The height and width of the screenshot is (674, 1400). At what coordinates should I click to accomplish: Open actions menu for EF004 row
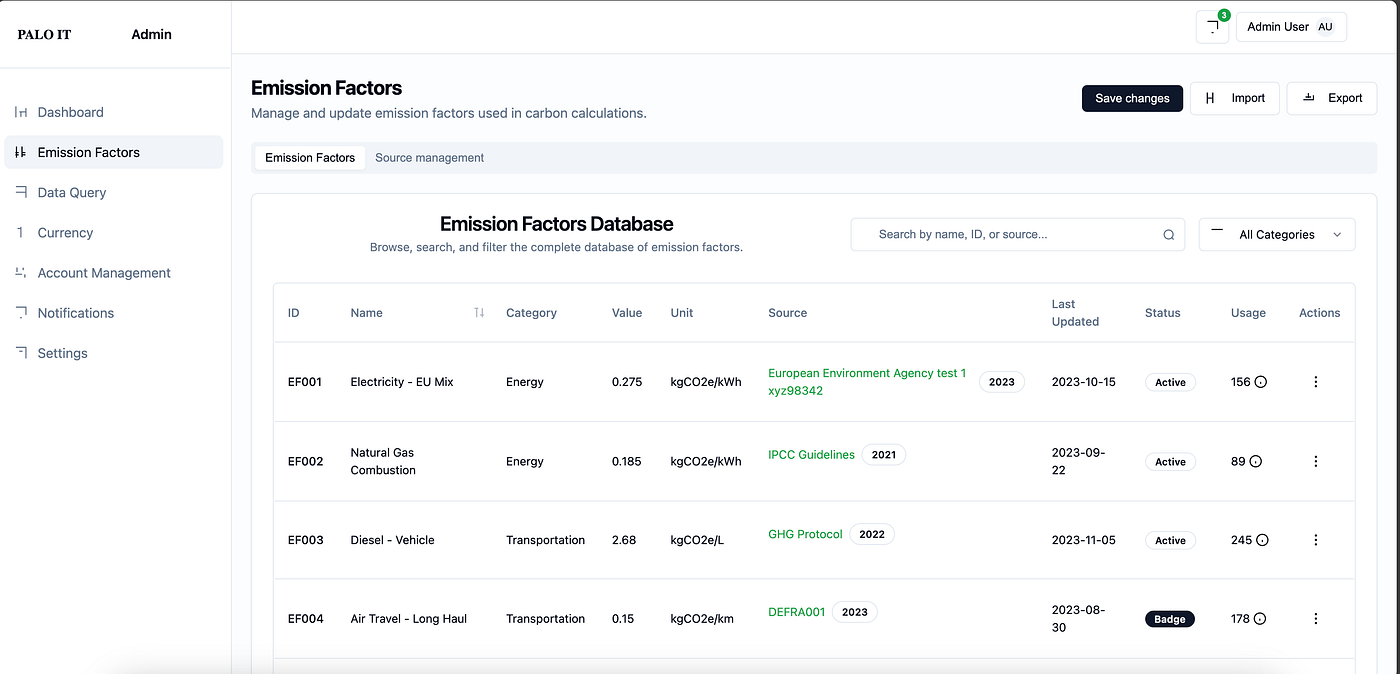tap(1315, 619)
